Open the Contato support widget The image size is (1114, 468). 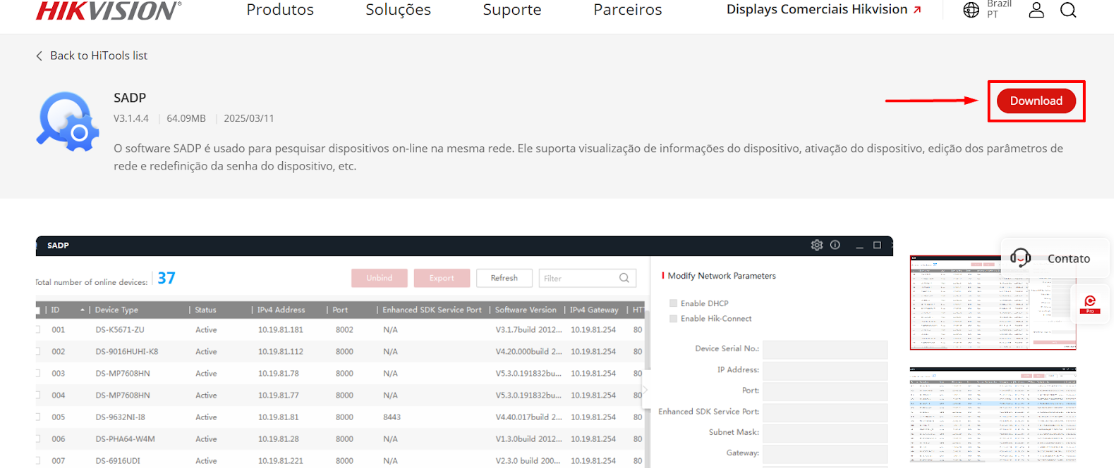(x=1057, y=259)
